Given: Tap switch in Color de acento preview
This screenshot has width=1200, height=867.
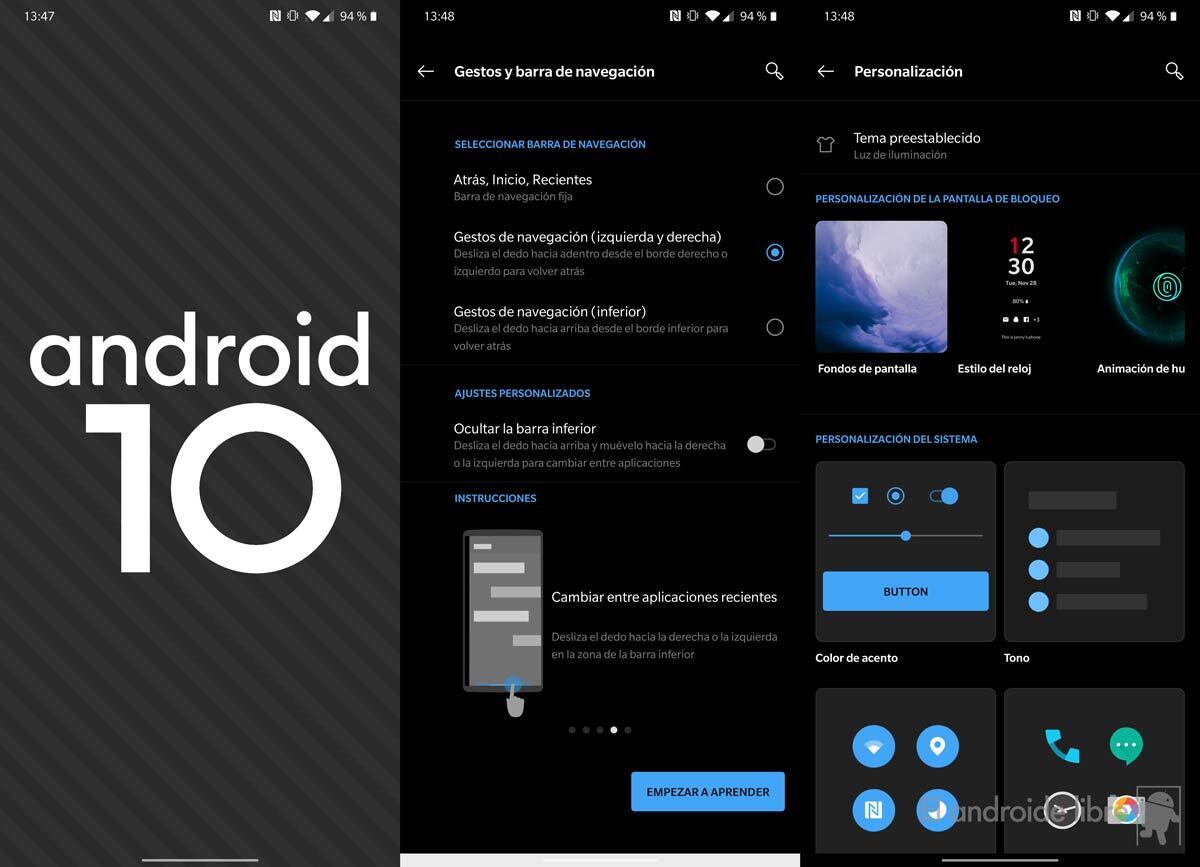Looking at the screenshot, I should [944, 496].
